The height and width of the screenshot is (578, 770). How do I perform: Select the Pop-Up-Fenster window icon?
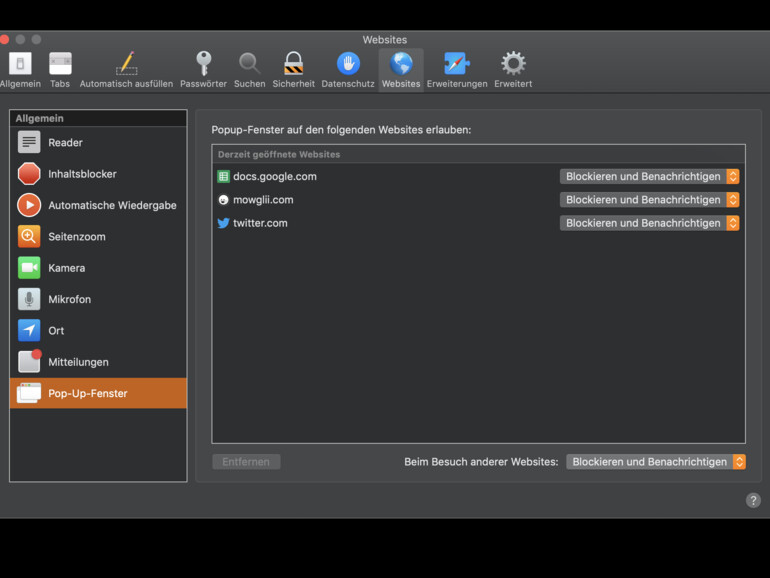tap(29, 393)
